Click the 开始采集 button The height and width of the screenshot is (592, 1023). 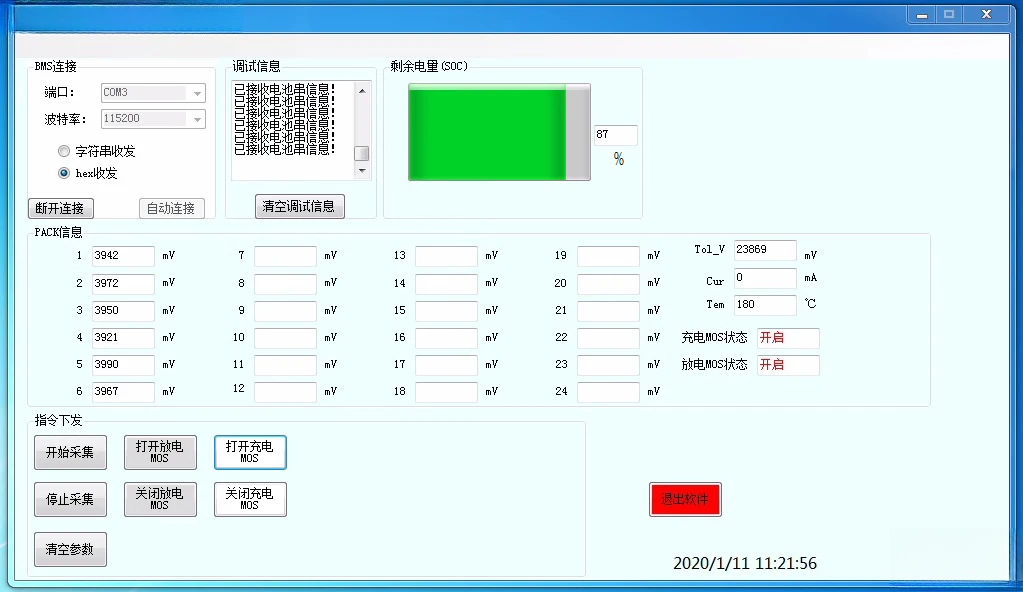tap(70, 452)
